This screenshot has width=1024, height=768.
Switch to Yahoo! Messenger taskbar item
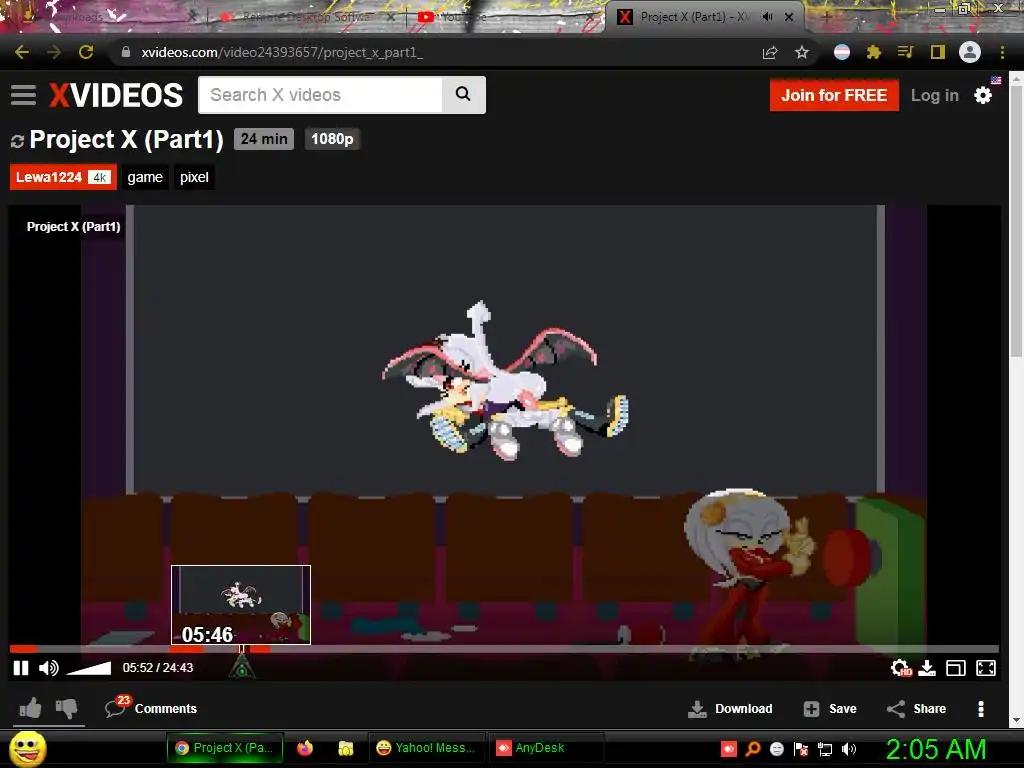coord(426,748)
